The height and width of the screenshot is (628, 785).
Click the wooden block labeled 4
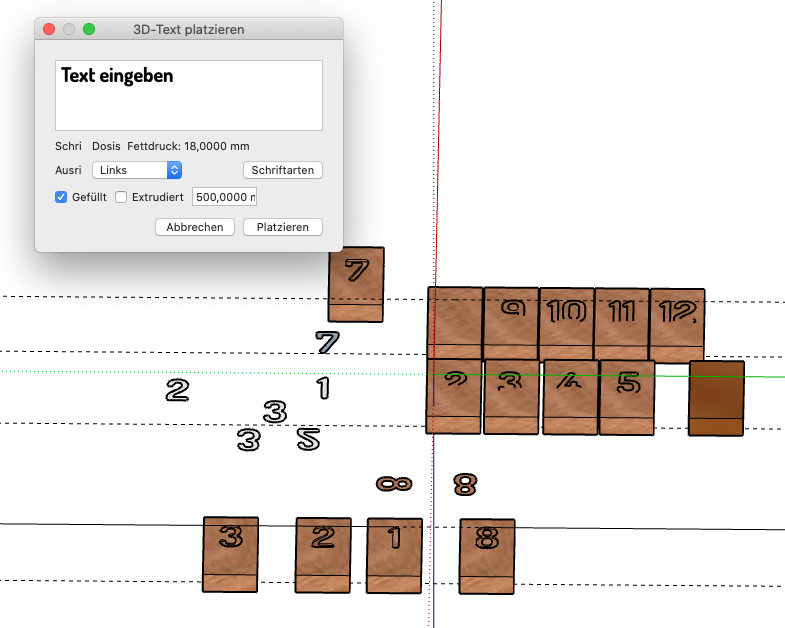[x=569, y=396]
